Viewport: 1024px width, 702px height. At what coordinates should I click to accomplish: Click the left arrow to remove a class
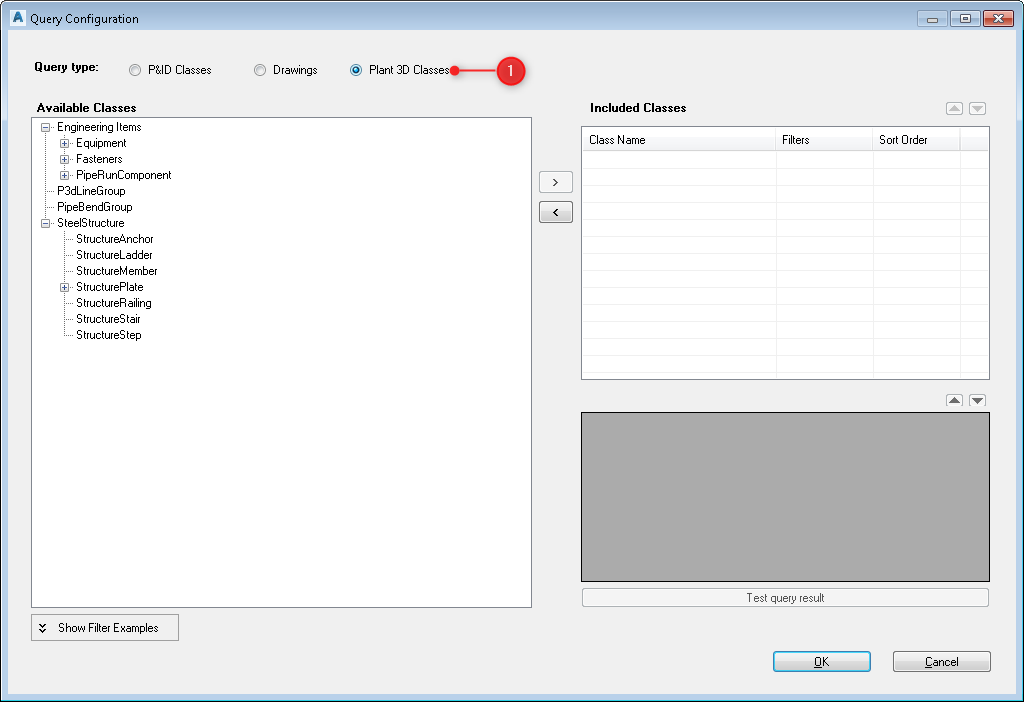pyautogui.click(x=556, y=212)
